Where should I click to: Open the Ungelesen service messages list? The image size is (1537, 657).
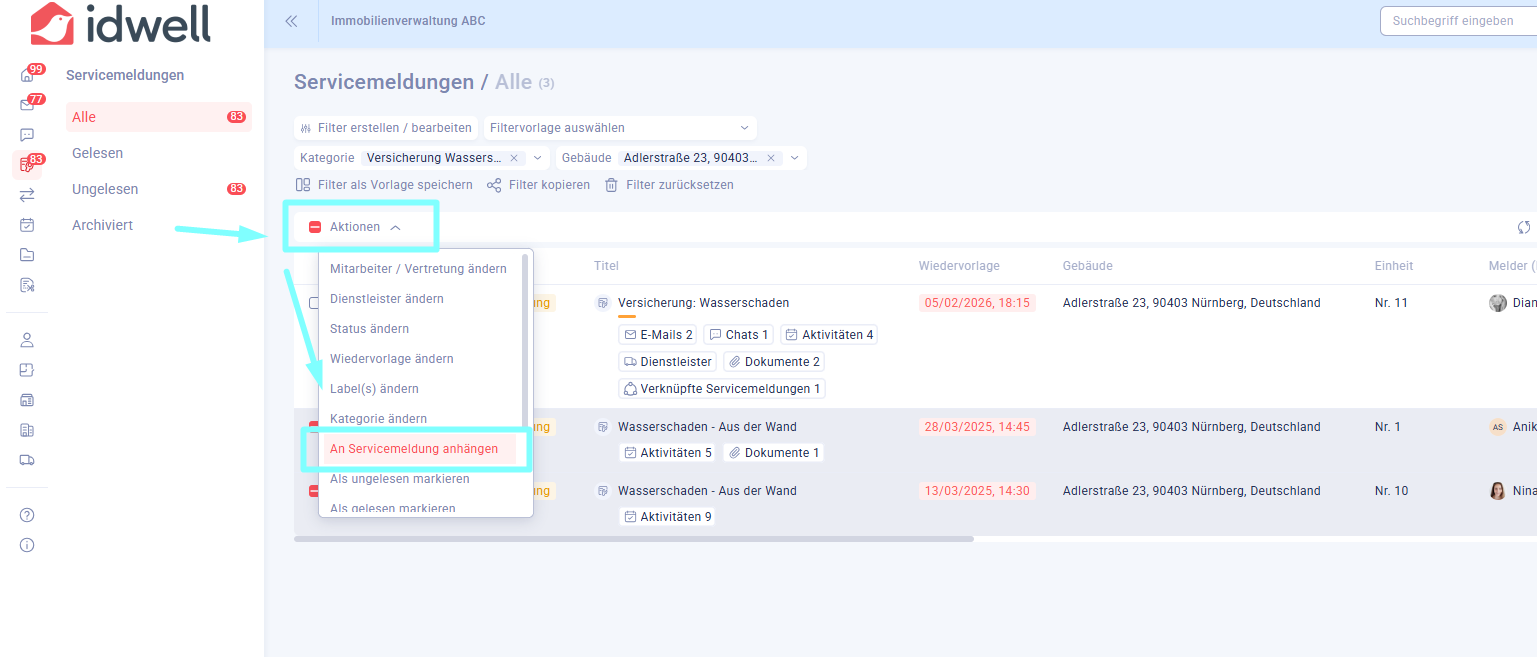tap(105, 189)
